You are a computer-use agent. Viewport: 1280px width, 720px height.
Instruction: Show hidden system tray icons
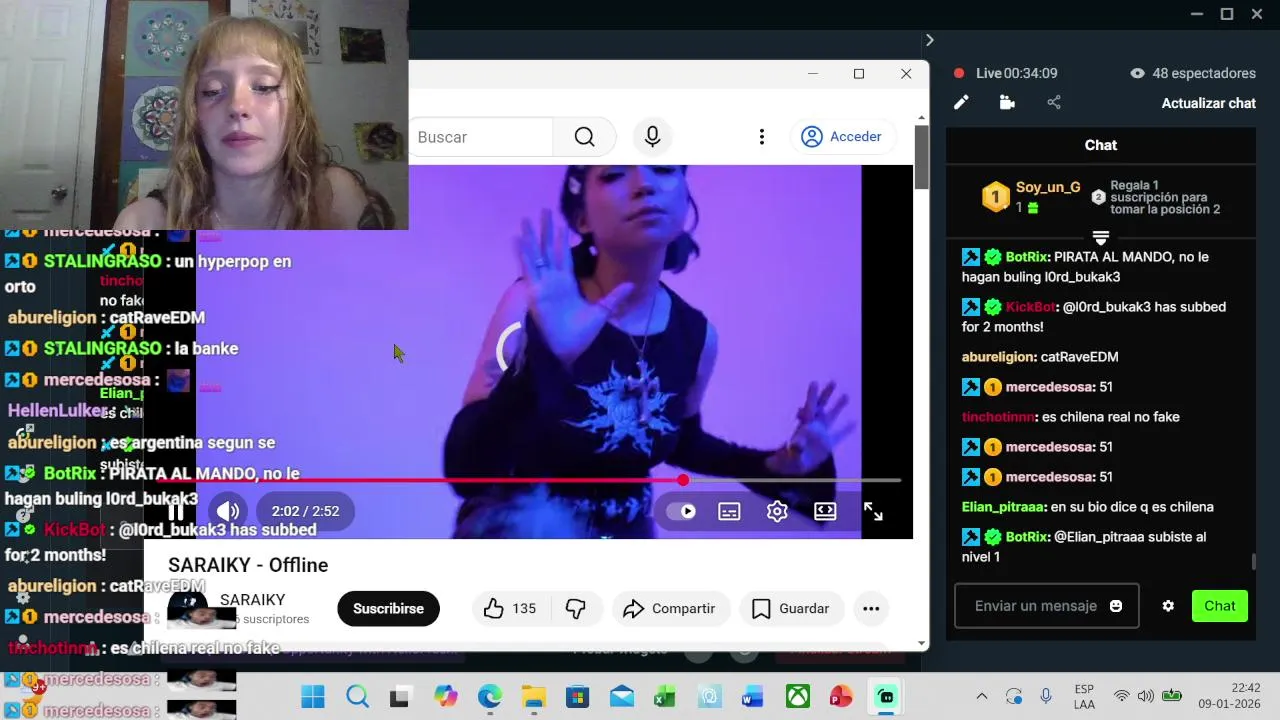click(x=982, y=696)
